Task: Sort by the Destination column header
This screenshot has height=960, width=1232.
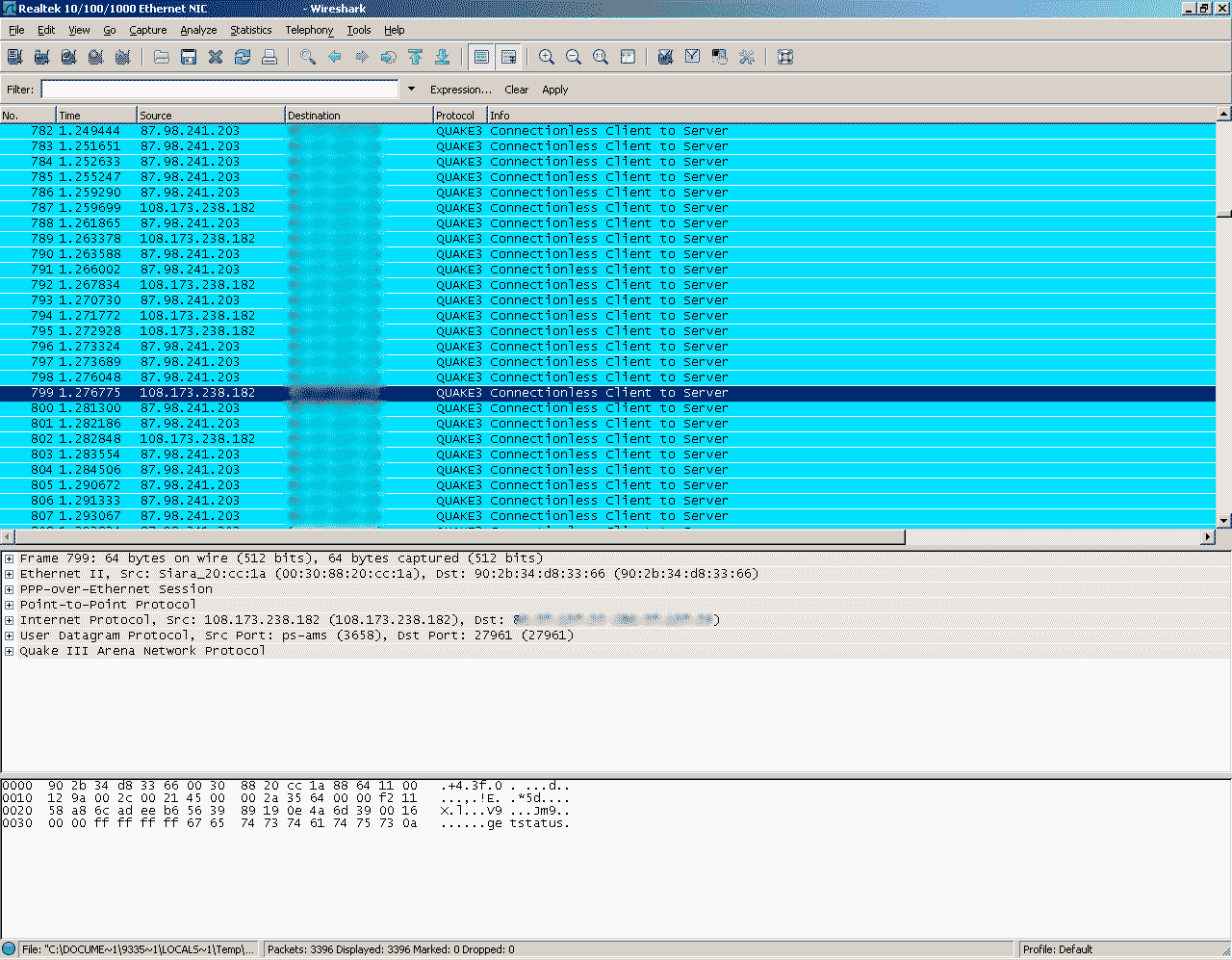Action: click(x=359, y=116)
